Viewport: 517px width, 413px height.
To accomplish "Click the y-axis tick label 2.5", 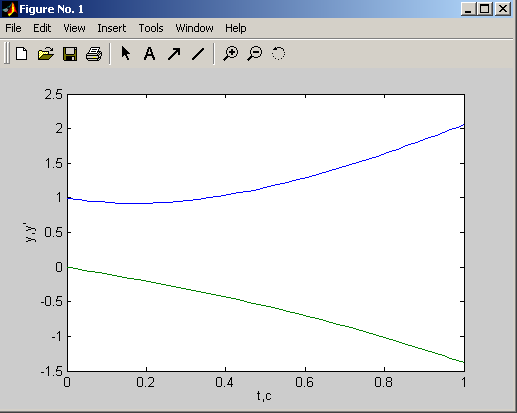I will pyautogui.click(x=53, y=94).
